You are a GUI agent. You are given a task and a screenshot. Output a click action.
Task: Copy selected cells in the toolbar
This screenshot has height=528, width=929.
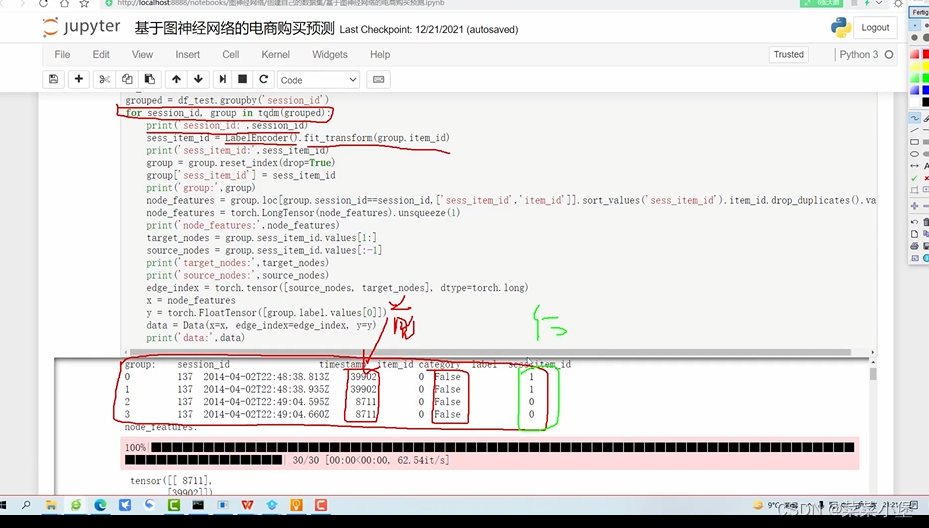(127, 79)
